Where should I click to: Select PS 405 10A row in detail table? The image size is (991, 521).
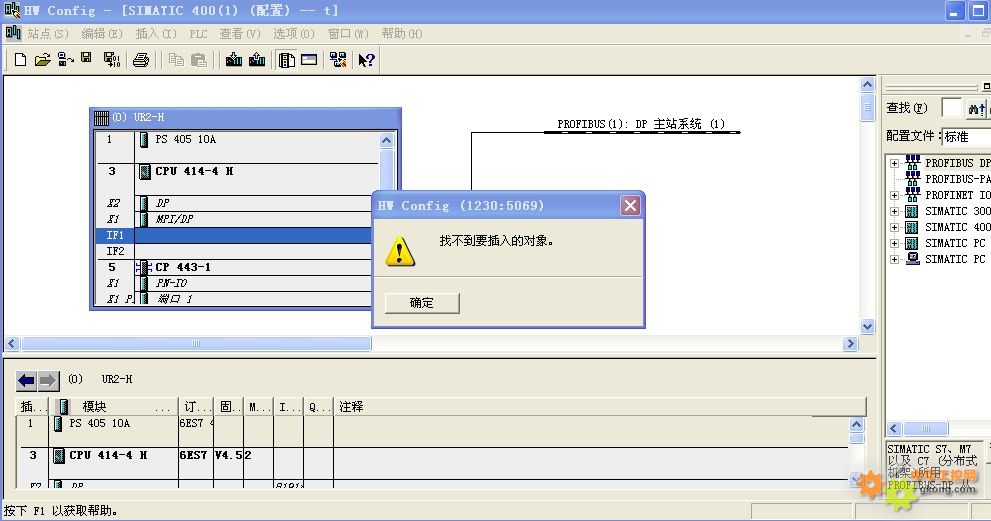pyautogui.click(x=433, y=431)
